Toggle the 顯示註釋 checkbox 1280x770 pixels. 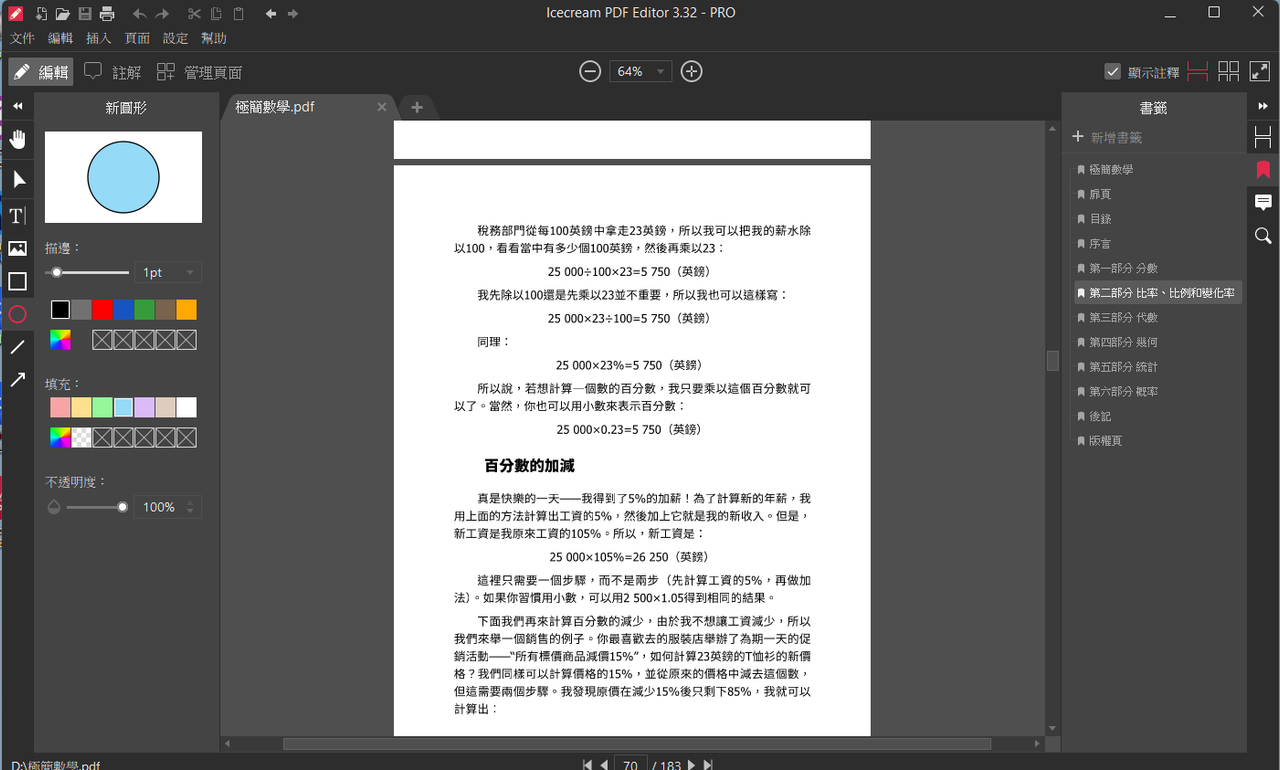pyautogui.click(x=1112, y=71)
